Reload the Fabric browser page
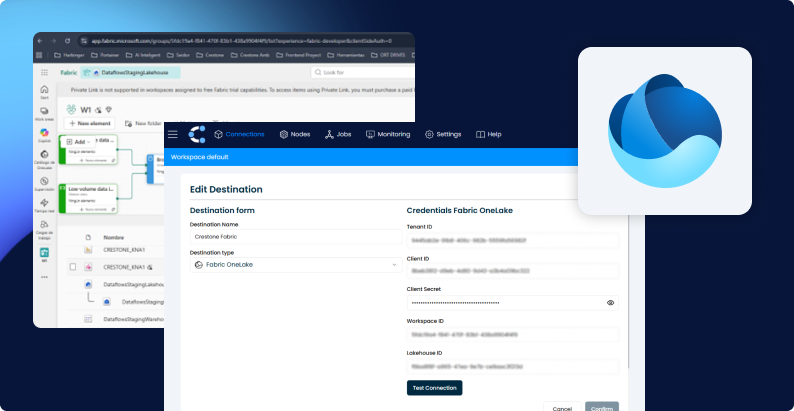The width and height of the screenshot is (794, 411). click(67, 41)
